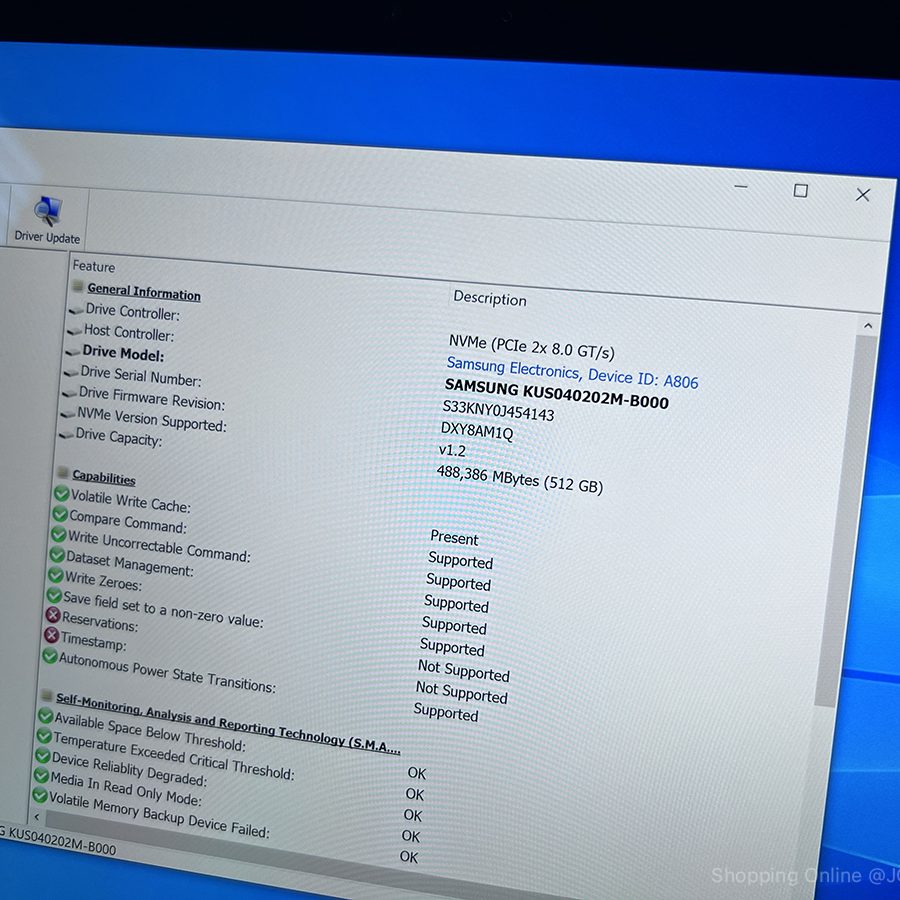Viewport: 900px width, 900px height.
Task: Click the Description column header
Action: (490, 298)
